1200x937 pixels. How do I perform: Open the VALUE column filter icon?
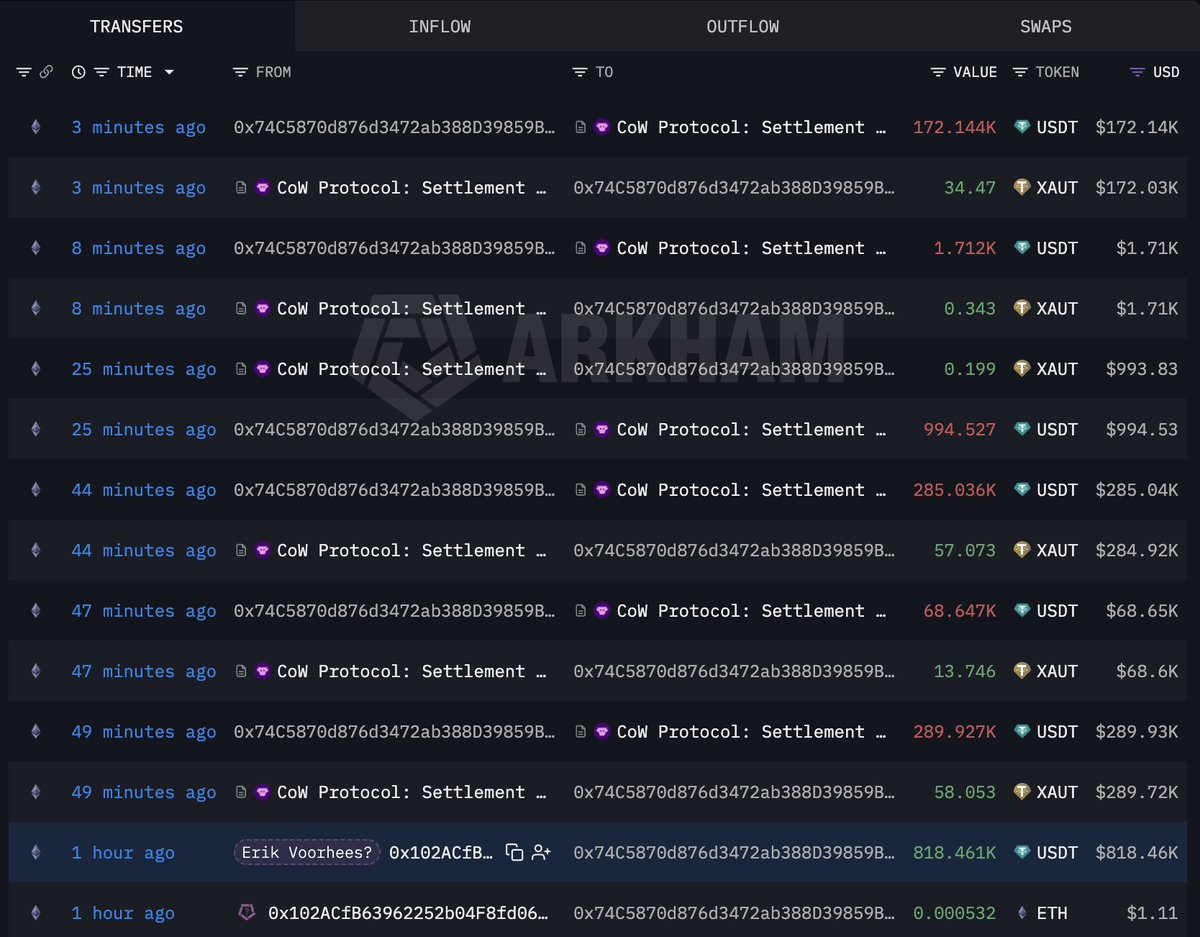pos(938,72)
